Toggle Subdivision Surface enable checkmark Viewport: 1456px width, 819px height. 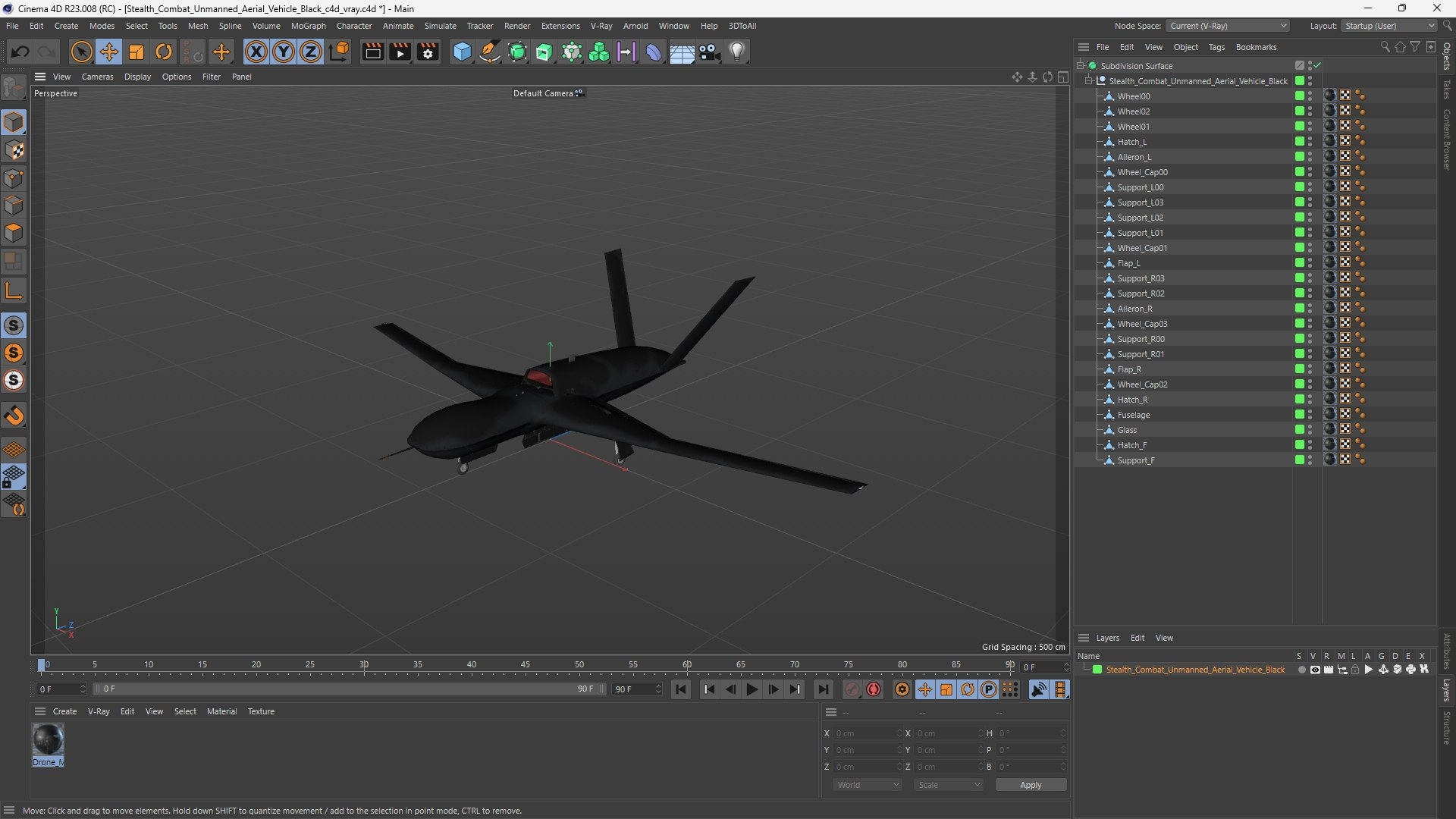click(1318, 66)
